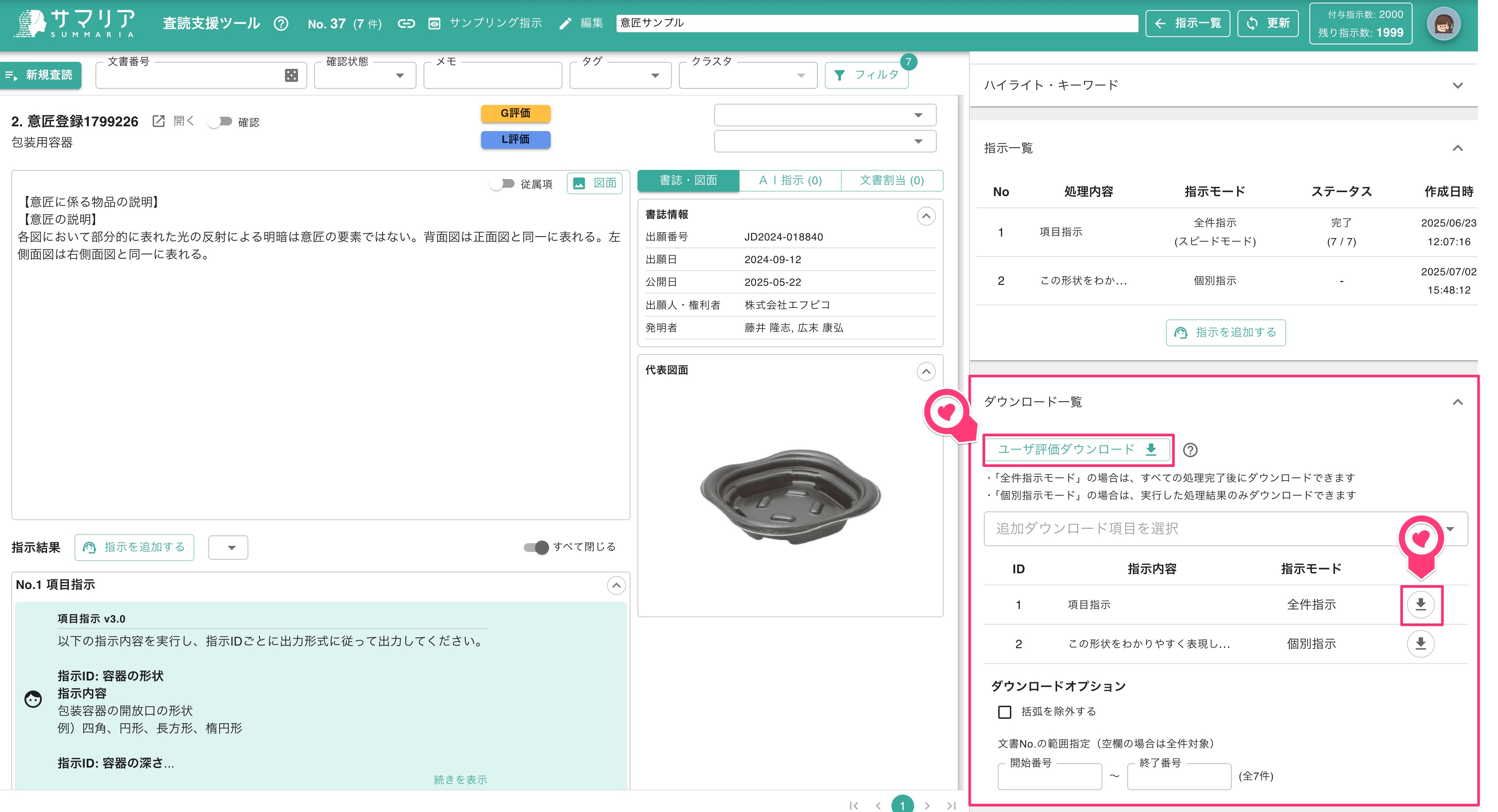
Task: Click the サマリア logo
Action: coord(75,23)
